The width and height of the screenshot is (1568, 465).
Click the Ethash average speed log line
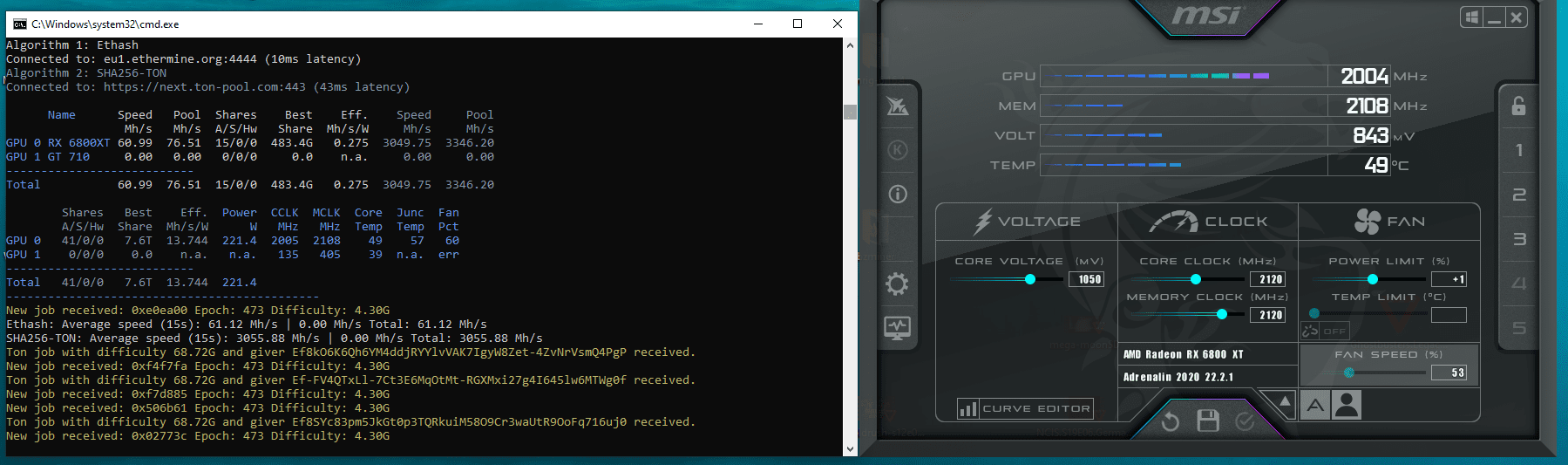(x=247, y=325)
